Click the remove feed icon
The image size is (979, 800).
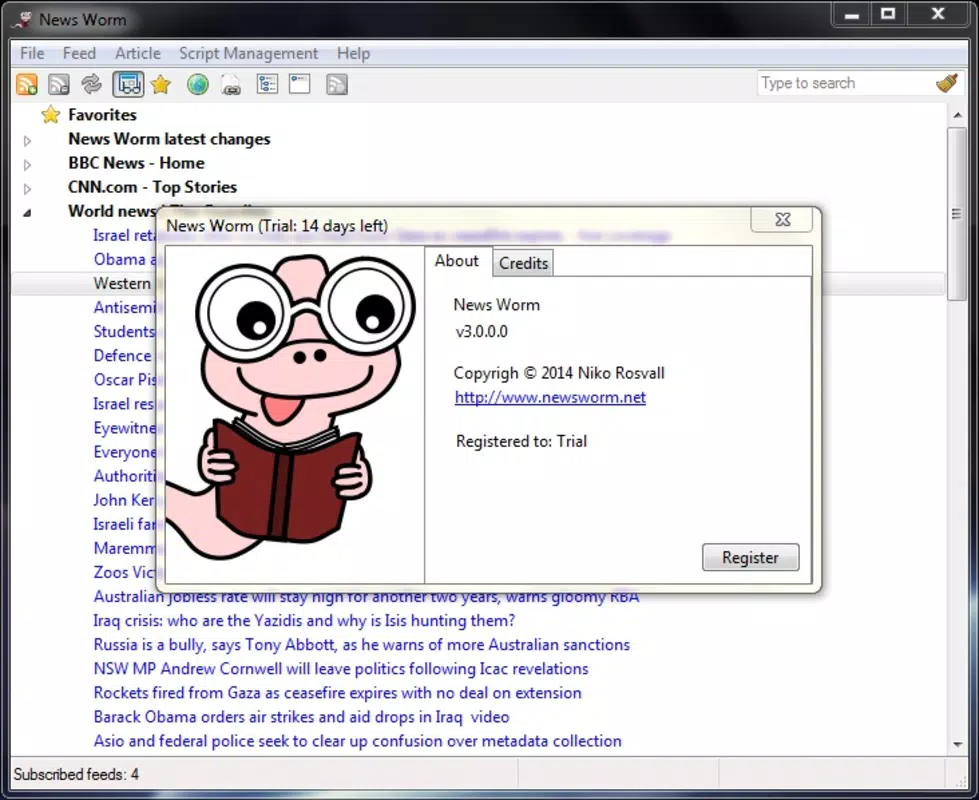point(59,84)
